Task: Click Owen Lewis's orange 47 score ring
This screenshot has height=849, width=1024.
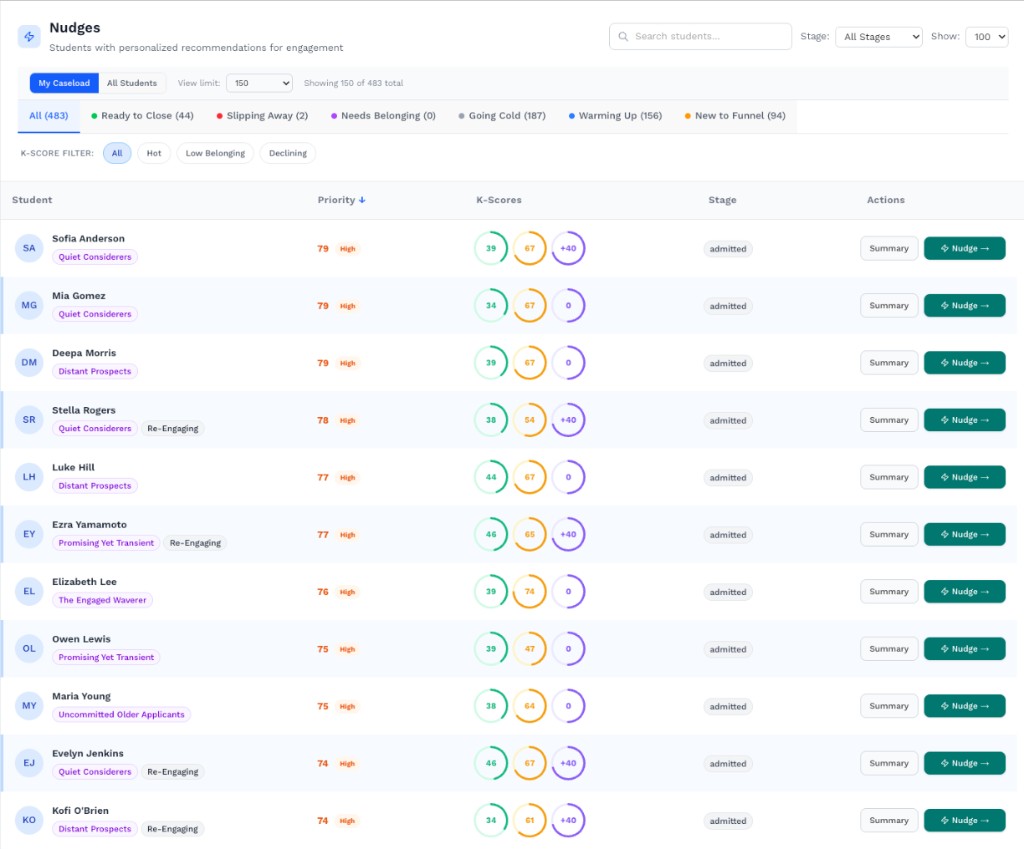Action: tap(530, 649)
